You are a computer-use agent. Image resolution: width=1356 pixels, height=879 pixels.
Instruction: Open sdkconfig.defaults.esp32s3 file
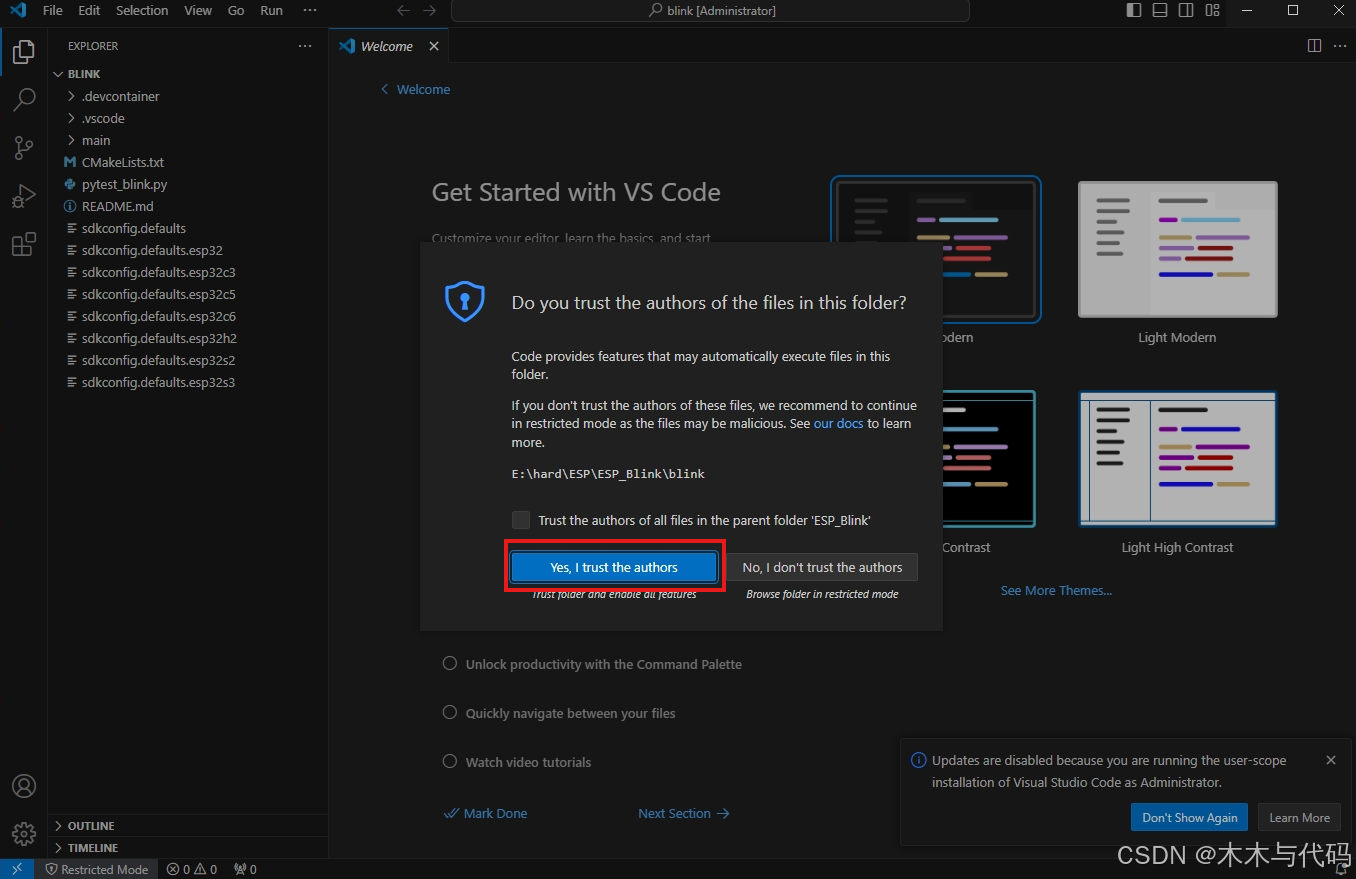tap(188, 382)
